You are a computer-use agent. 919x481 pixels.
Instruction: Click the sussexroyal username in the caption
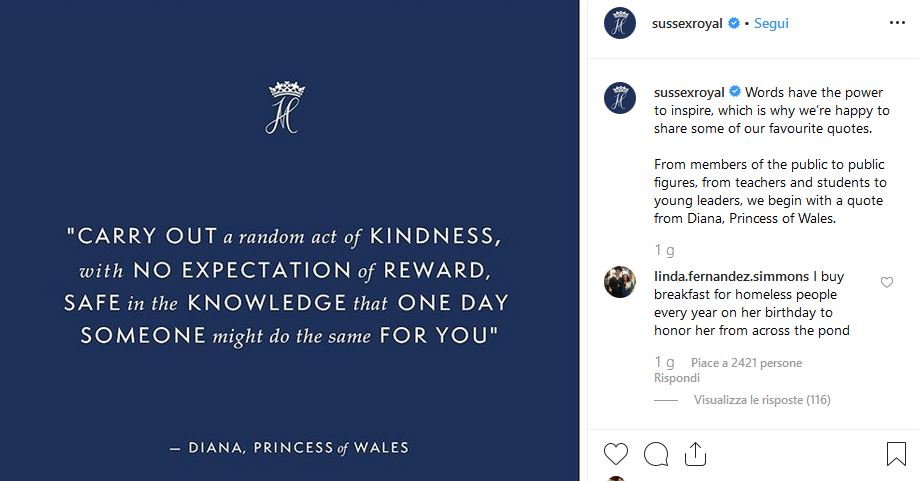[x=688, y=93]
